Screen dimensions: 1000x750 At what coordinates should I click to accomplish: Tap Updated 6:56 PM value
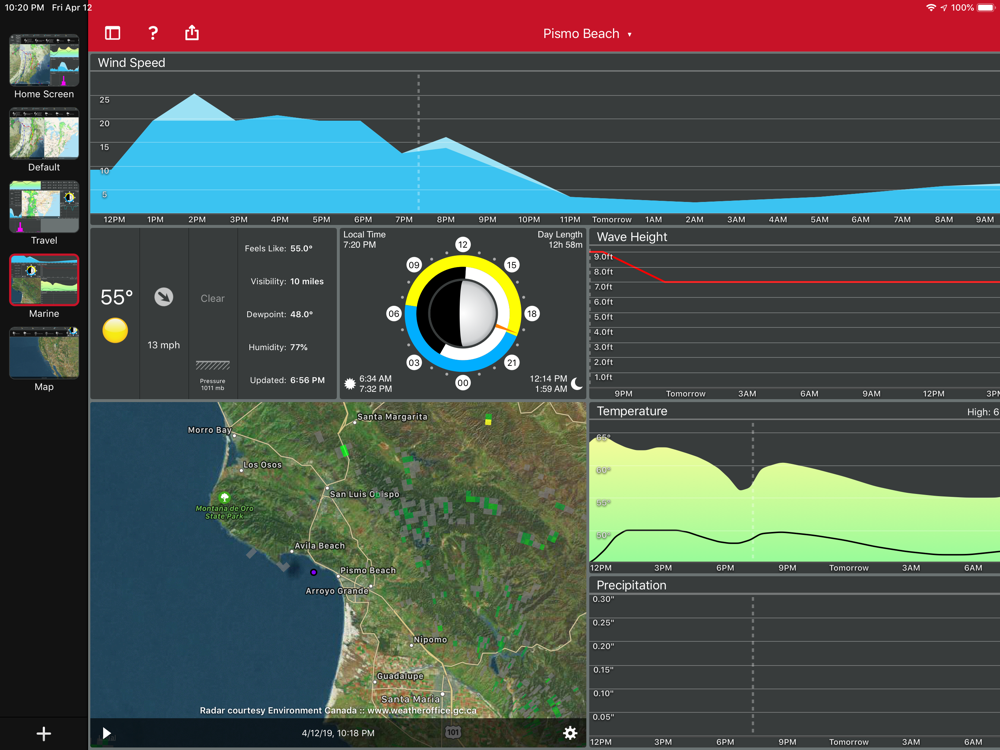coord(307,380)
